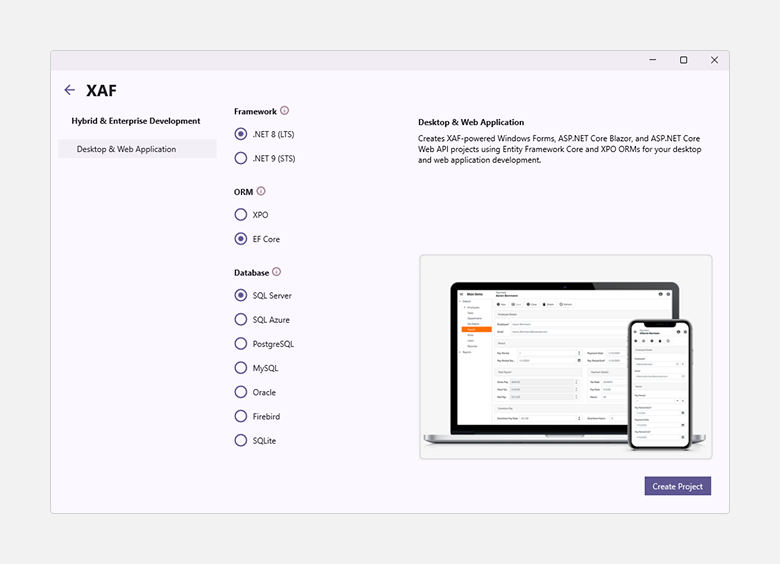Click the Create Project button
Viewport: 780px width, 564px height.
click(x=677, y=486)
